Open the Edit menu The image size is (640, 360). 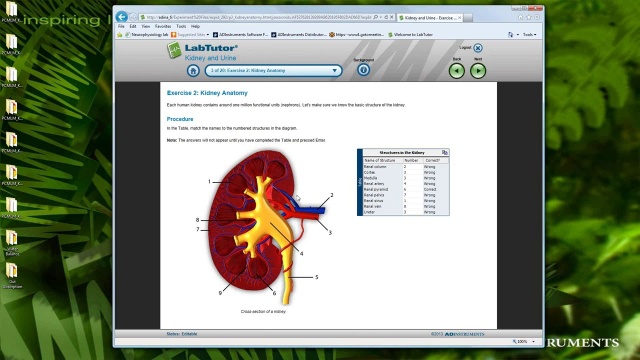pos(133,26)
